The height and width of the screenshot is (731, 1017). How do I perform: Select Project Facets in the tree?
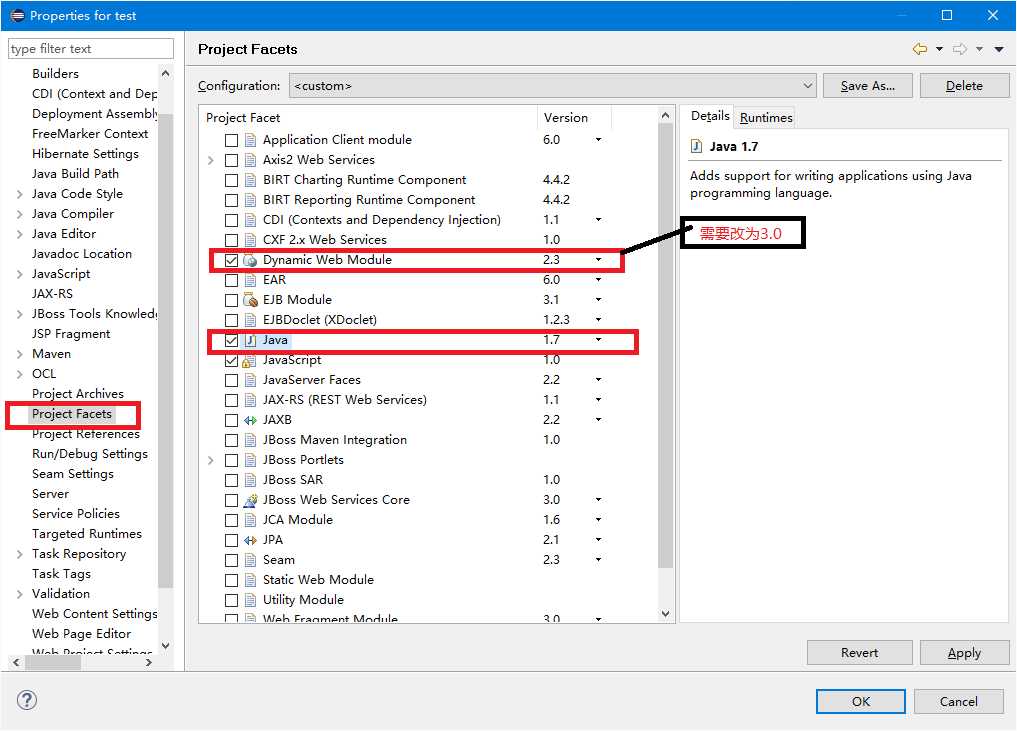coord(72,414)
